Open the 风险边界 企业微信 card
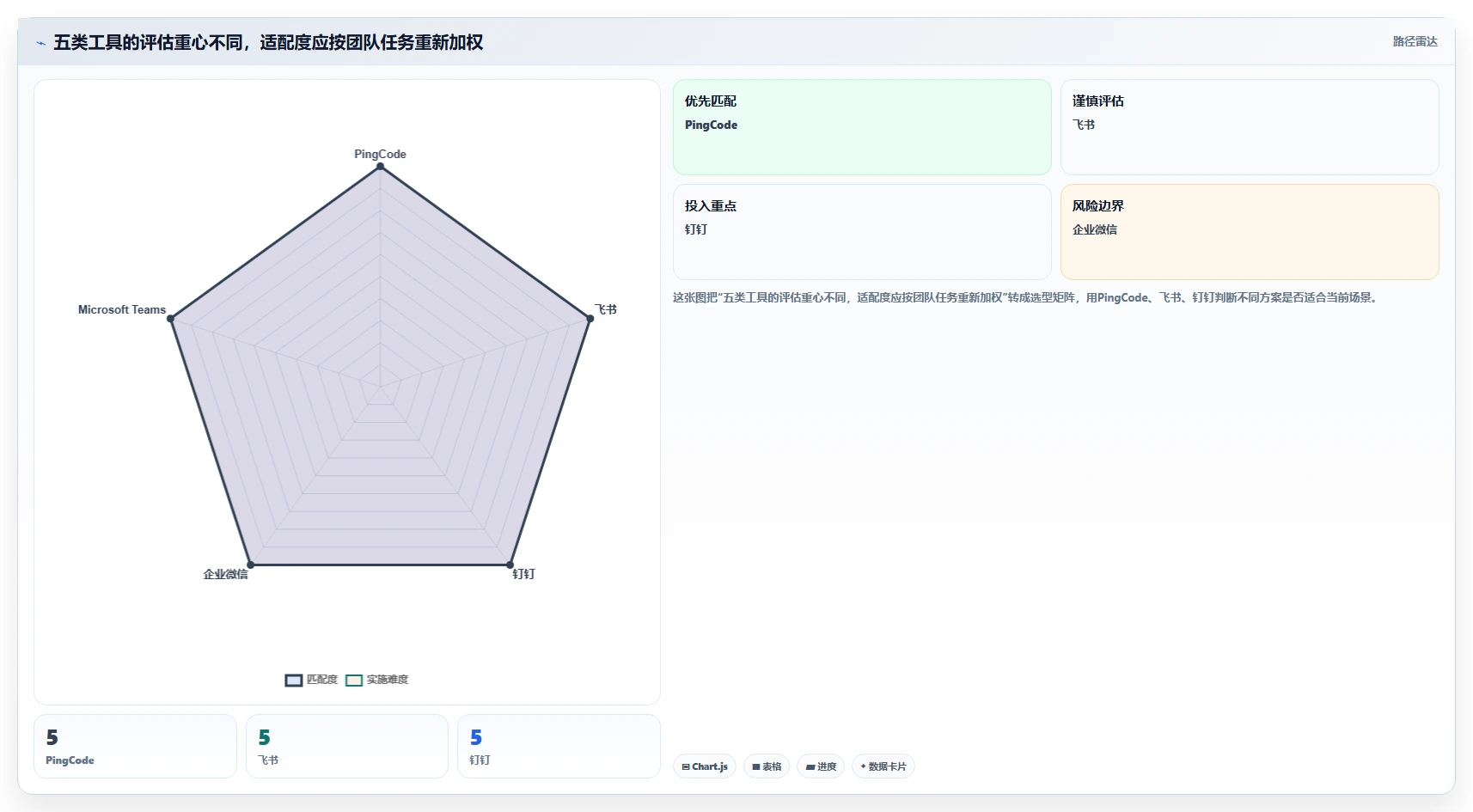The height and width of the screenshot is (812, 1473). (1250, 232)
